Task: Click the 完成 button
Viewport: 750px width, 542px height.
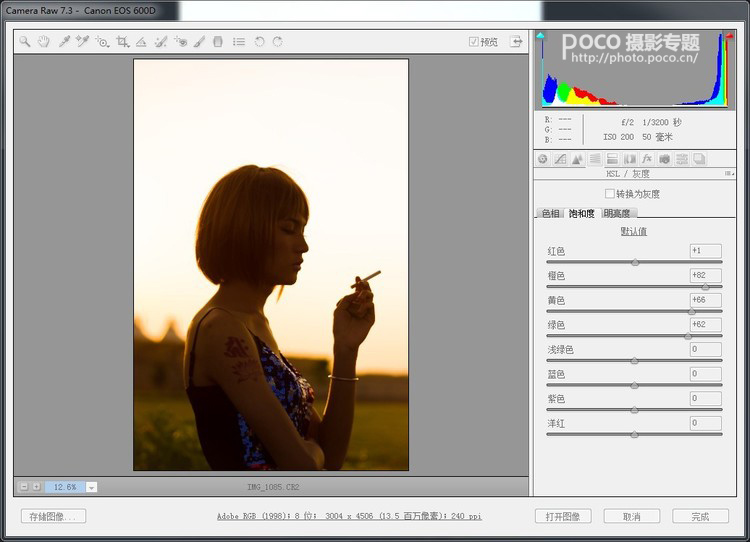Action: pyautogui.click(x=701, y=516)
